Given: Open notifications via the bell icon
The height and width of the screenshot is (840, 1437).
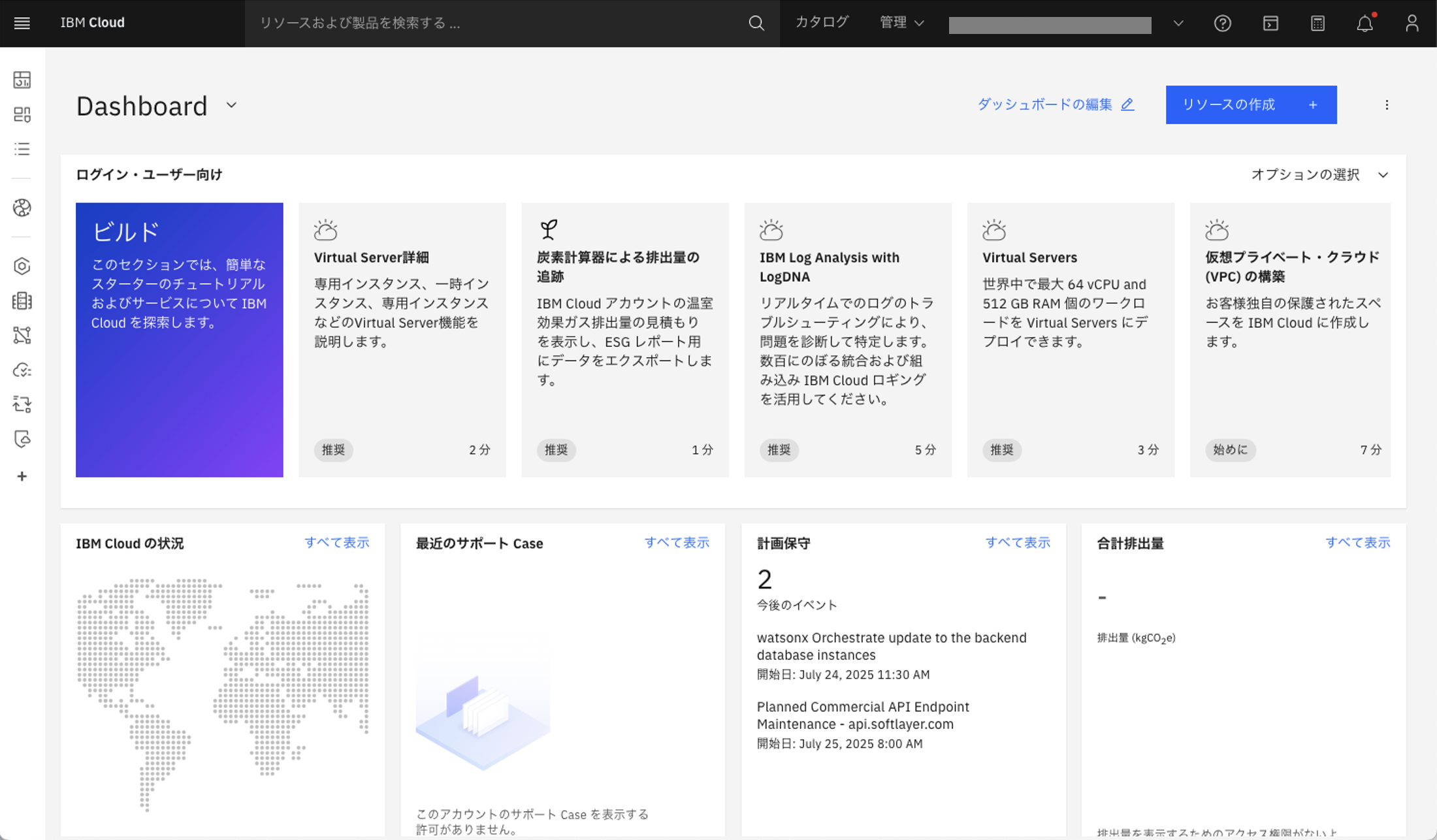Looking at the screenshot, I should (x=1364, y=24).
